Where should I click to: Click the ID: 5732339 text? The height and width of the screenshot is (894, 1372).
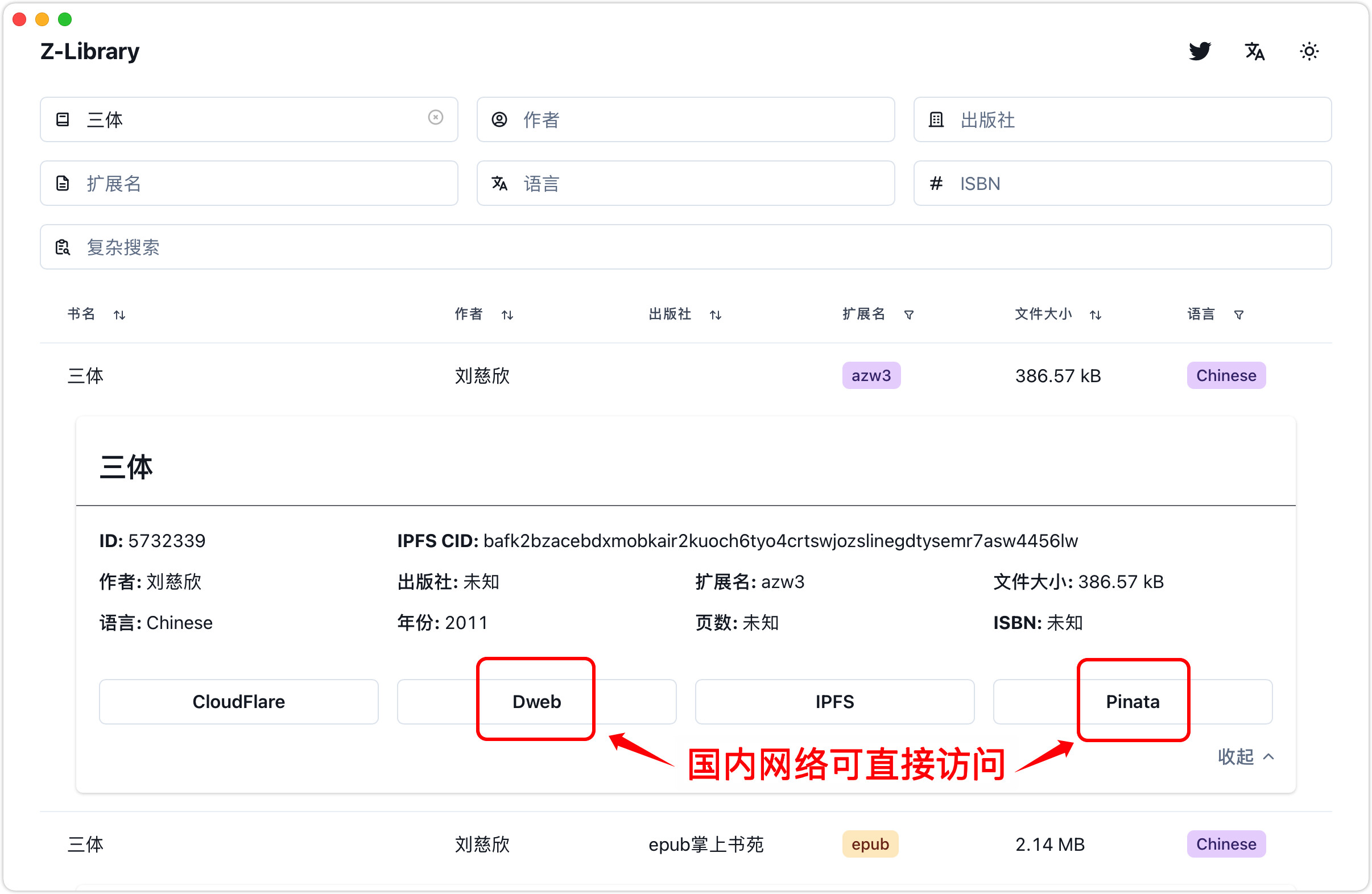152,541
